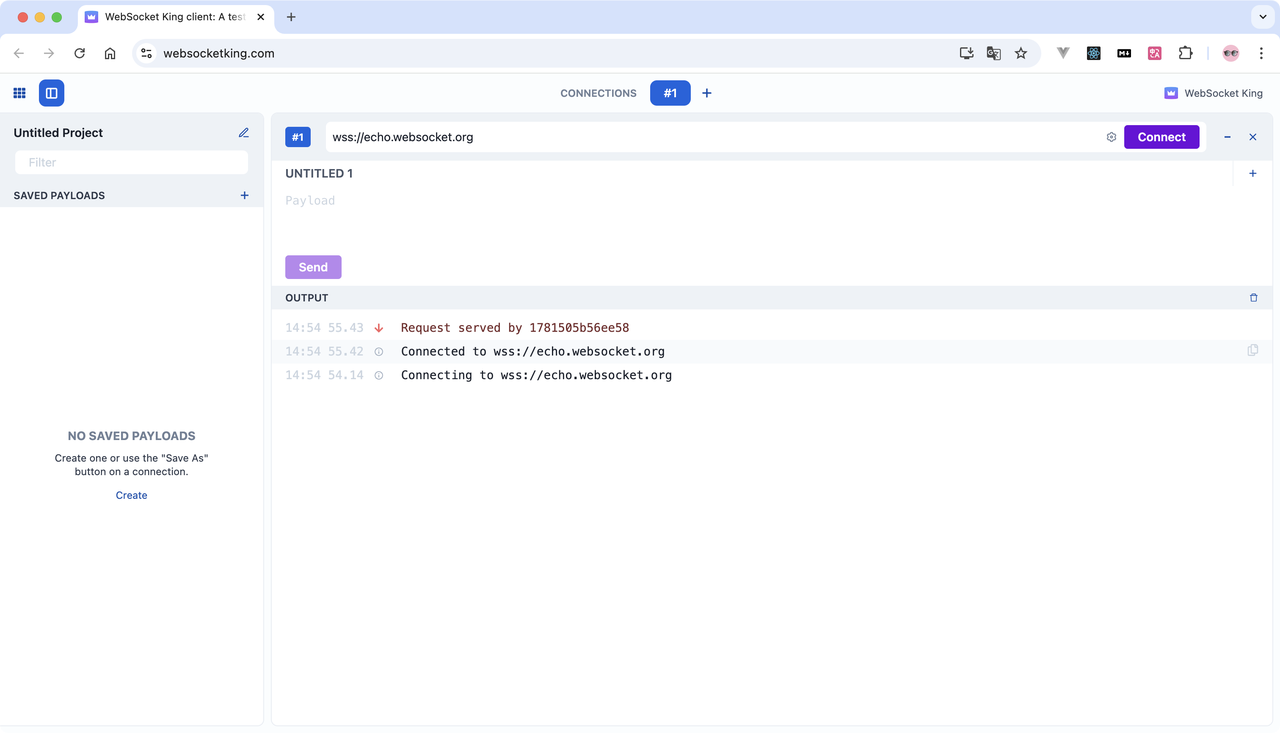Image resolution: width=1280 pixels, height=733 pixels.
Task: Collapse connection #1 with the minus control
Action: (x=1227, y=137)
